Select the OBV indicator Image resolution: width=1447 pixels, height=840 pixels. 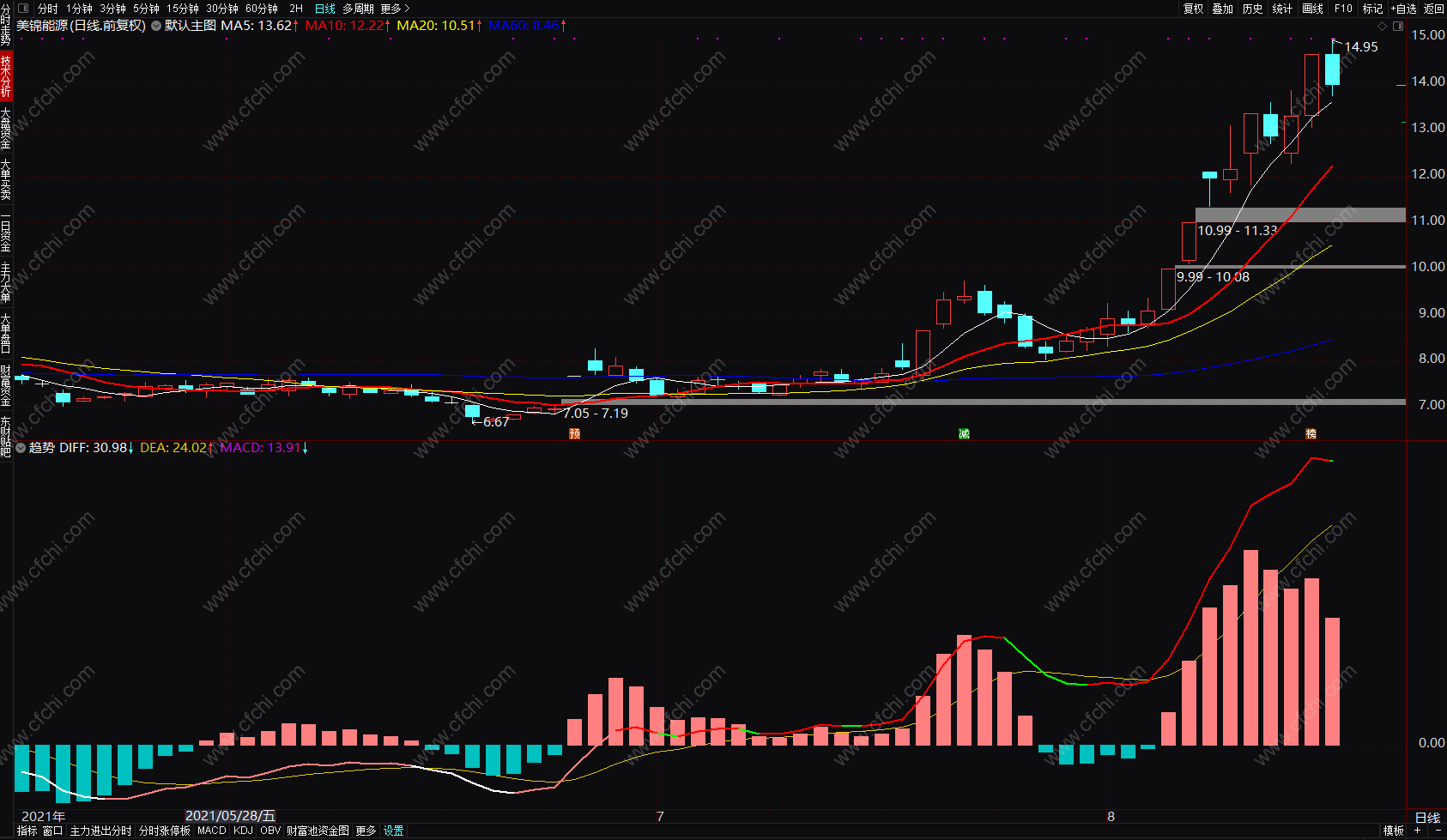270,831
